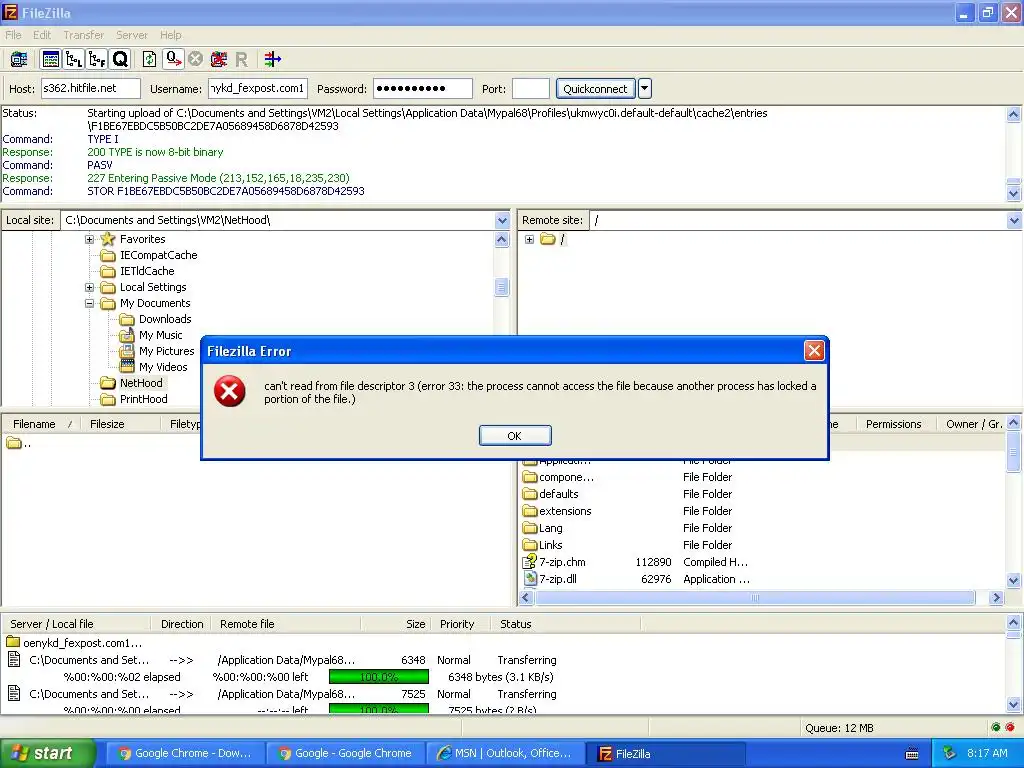Click into the Host field
The image size is (1024, 768).
[91, 88]
